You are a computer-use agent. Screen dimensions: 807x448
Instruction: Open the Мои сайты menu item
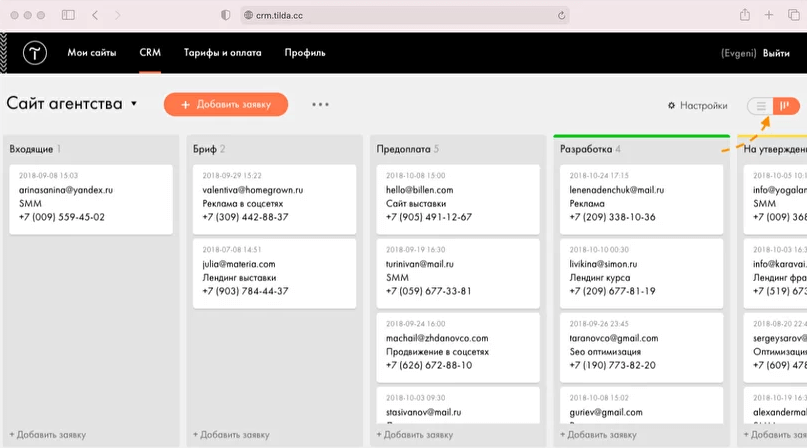92,53
